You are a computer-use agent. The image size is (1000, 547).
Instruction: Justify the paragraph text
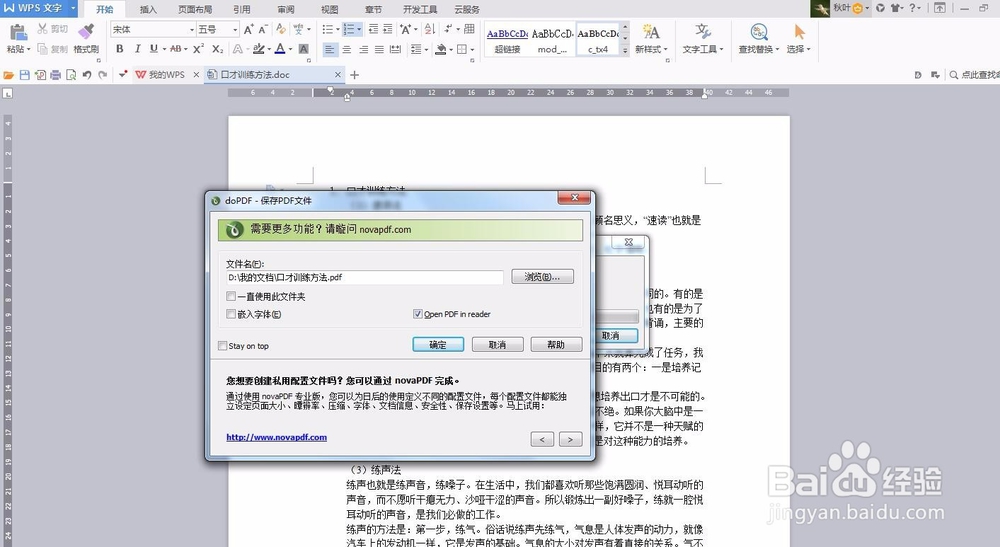tap(379, 49)
